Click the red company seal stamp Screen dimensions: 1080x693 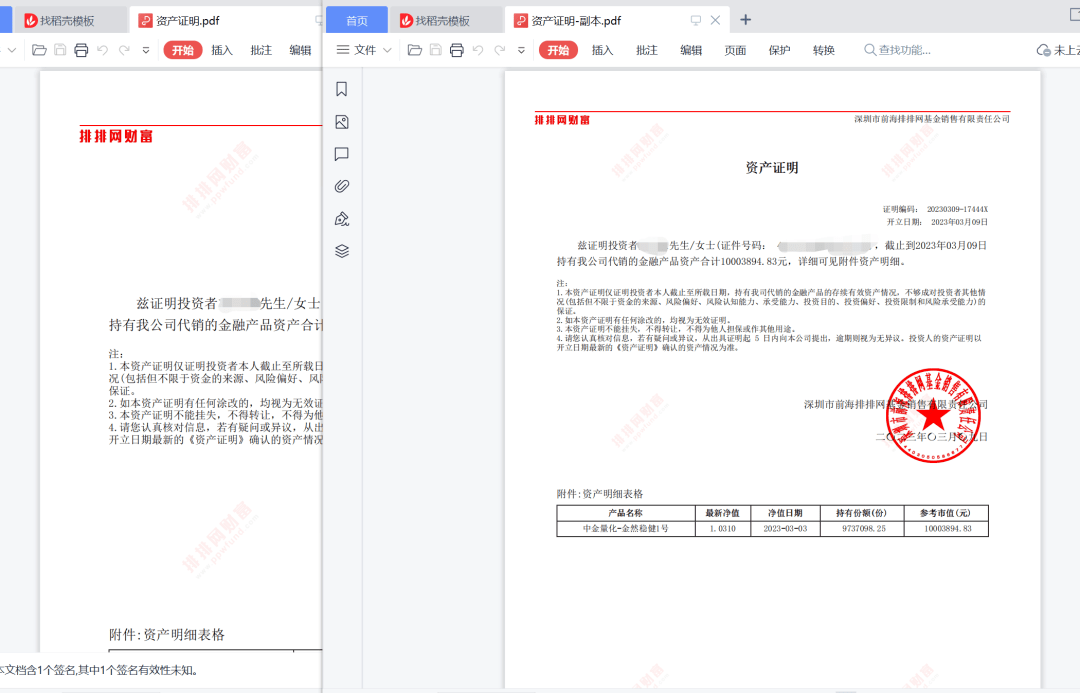933,415
